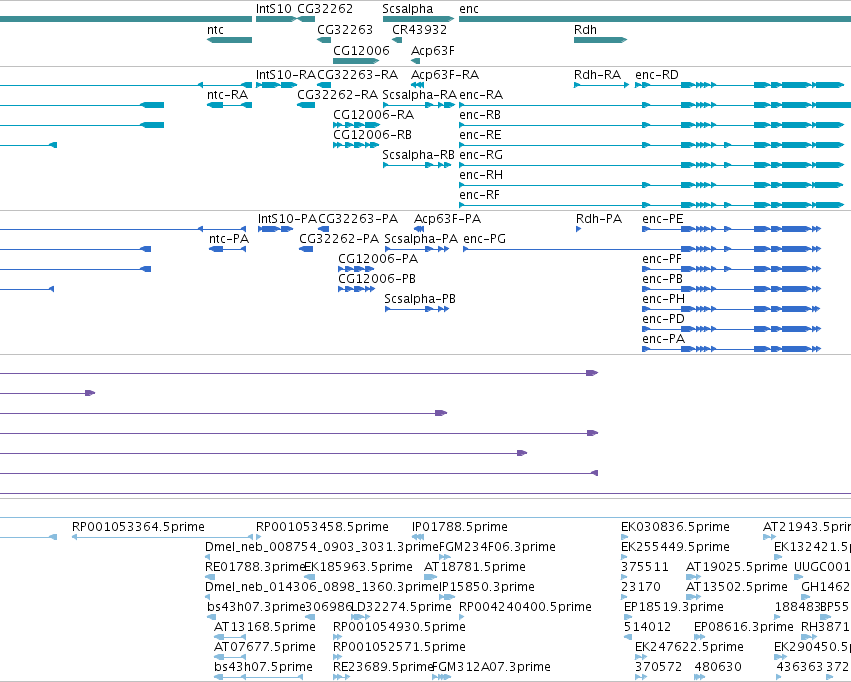Select the IP01788.5prime EST label
Screen dimensions: 851x682
460,527
